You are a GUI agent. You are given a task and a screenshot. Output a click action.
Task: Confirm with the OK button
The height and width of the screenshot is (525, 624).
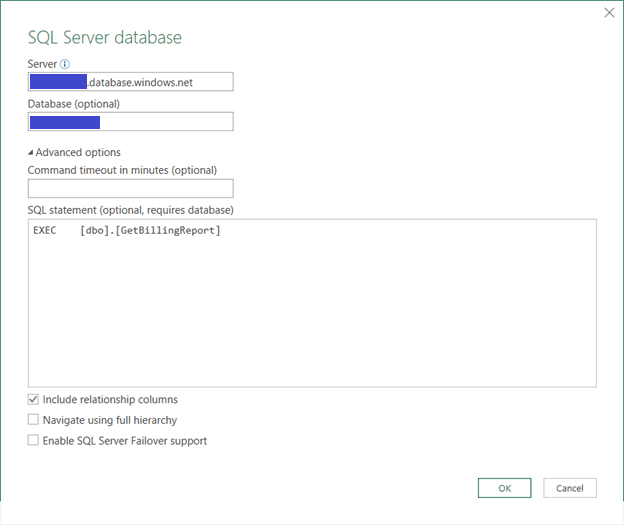[x=505, y=488]
